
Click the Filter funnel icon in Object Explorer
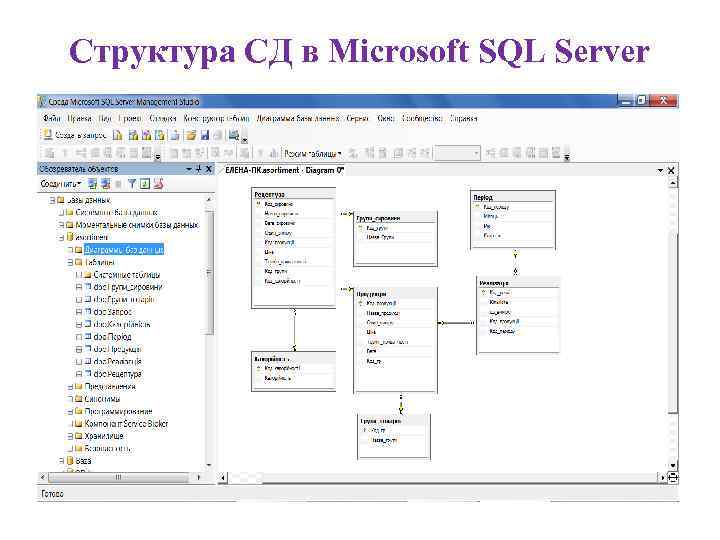click(132, 184)
